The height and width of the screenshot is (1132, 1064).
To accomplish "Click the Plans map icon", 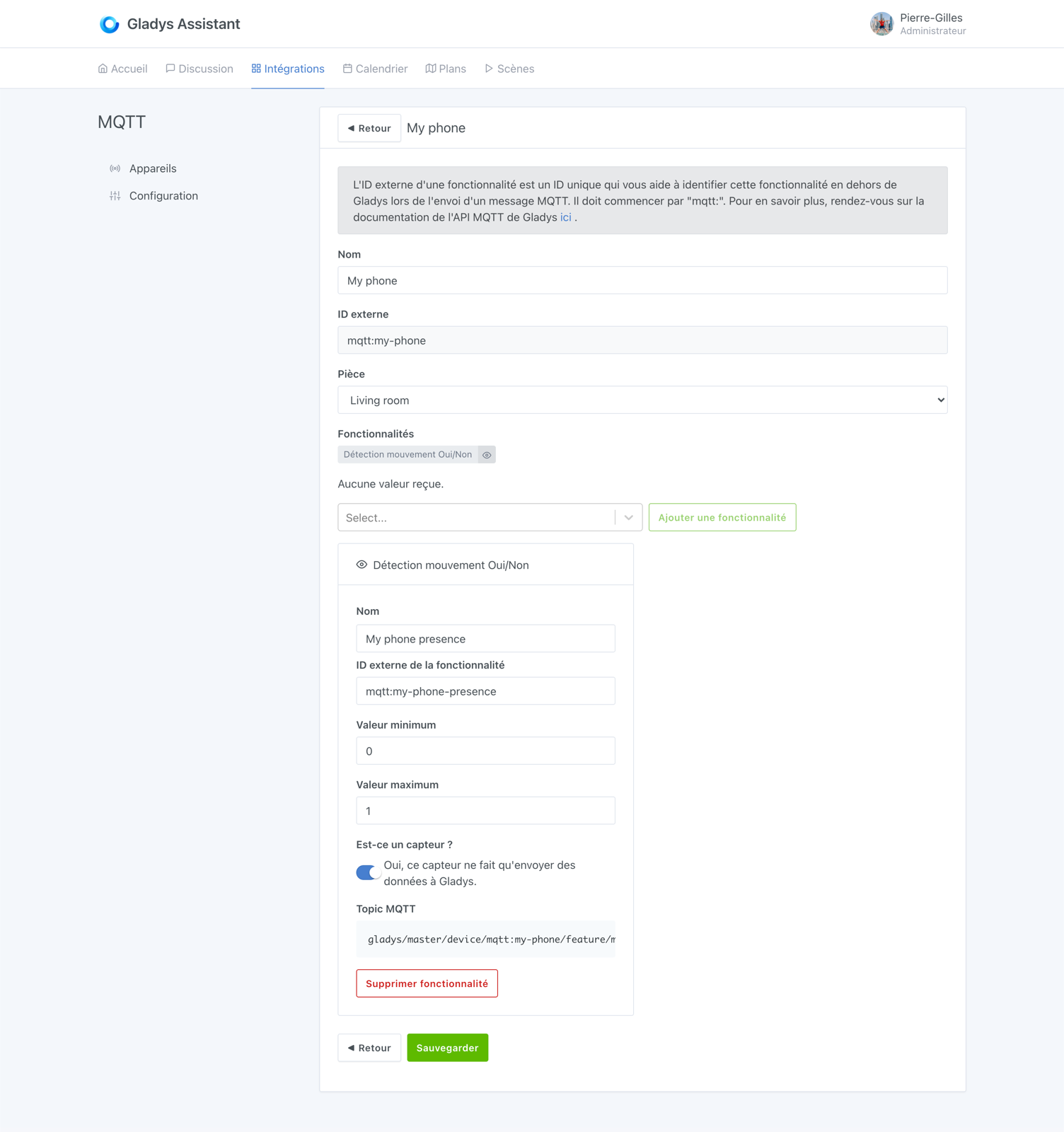I will pyautogui.click(x=432, y=68).
